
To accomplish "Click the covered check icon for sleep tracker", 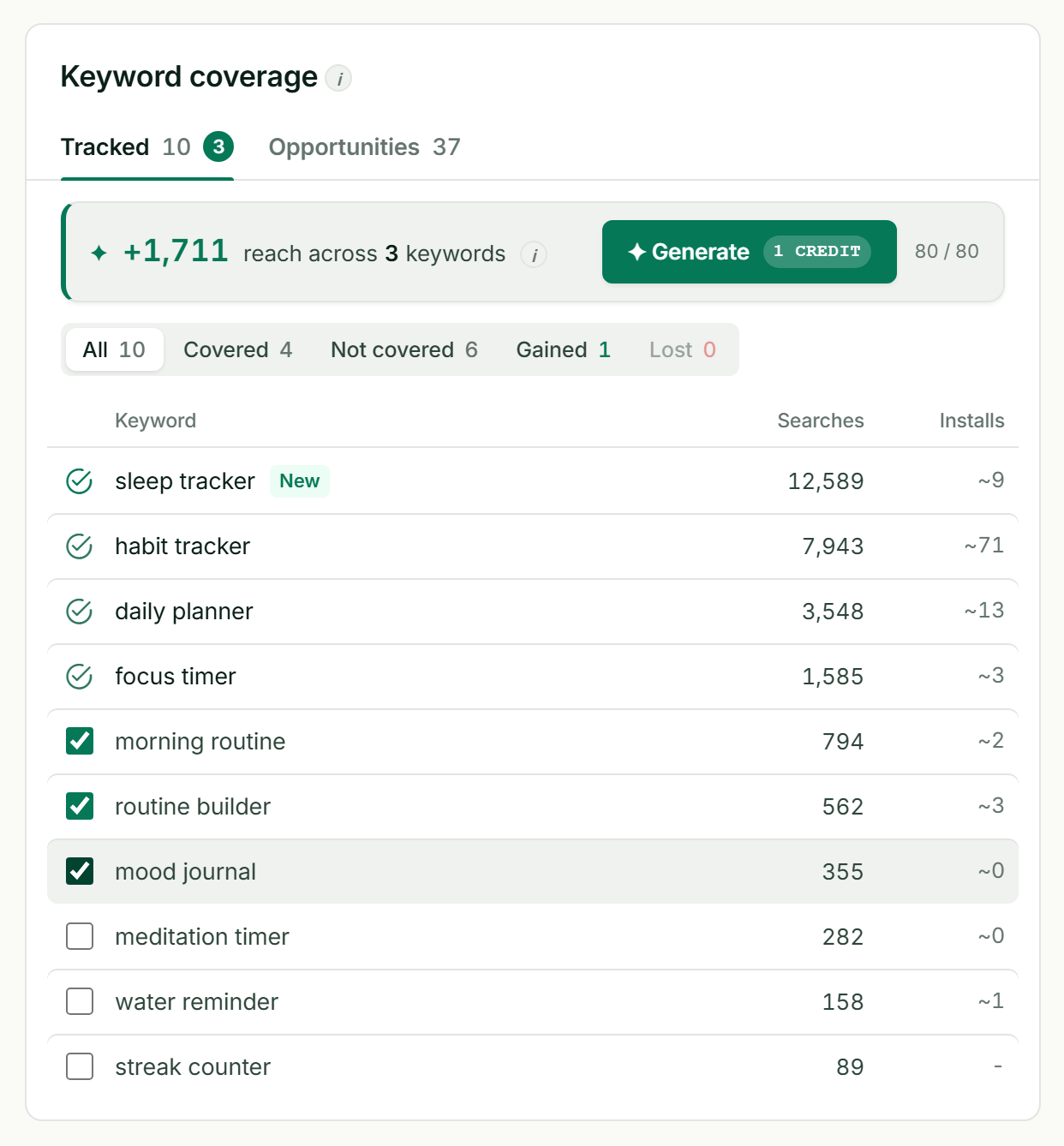I will tap(80, 481).
